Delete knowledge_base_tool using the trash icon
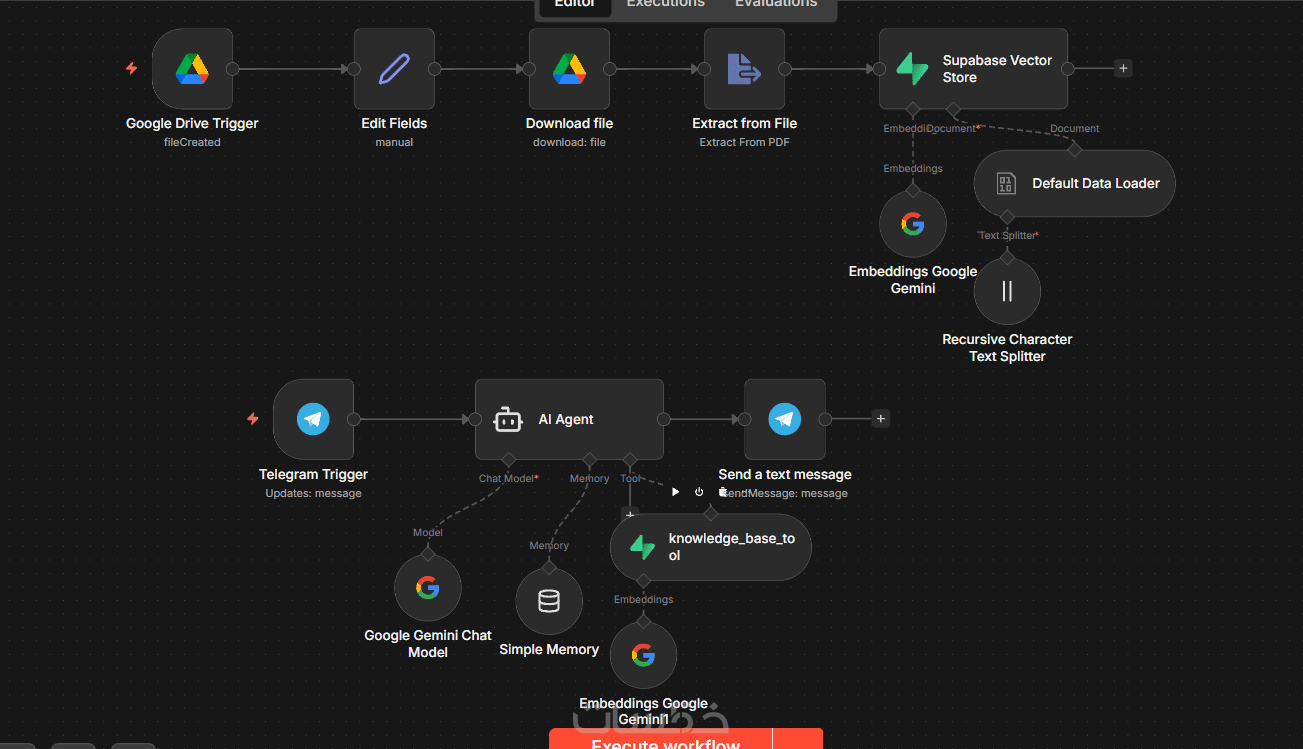This screenshot has height=749, width=1303. pyautogui.click(x=723, y=492)
